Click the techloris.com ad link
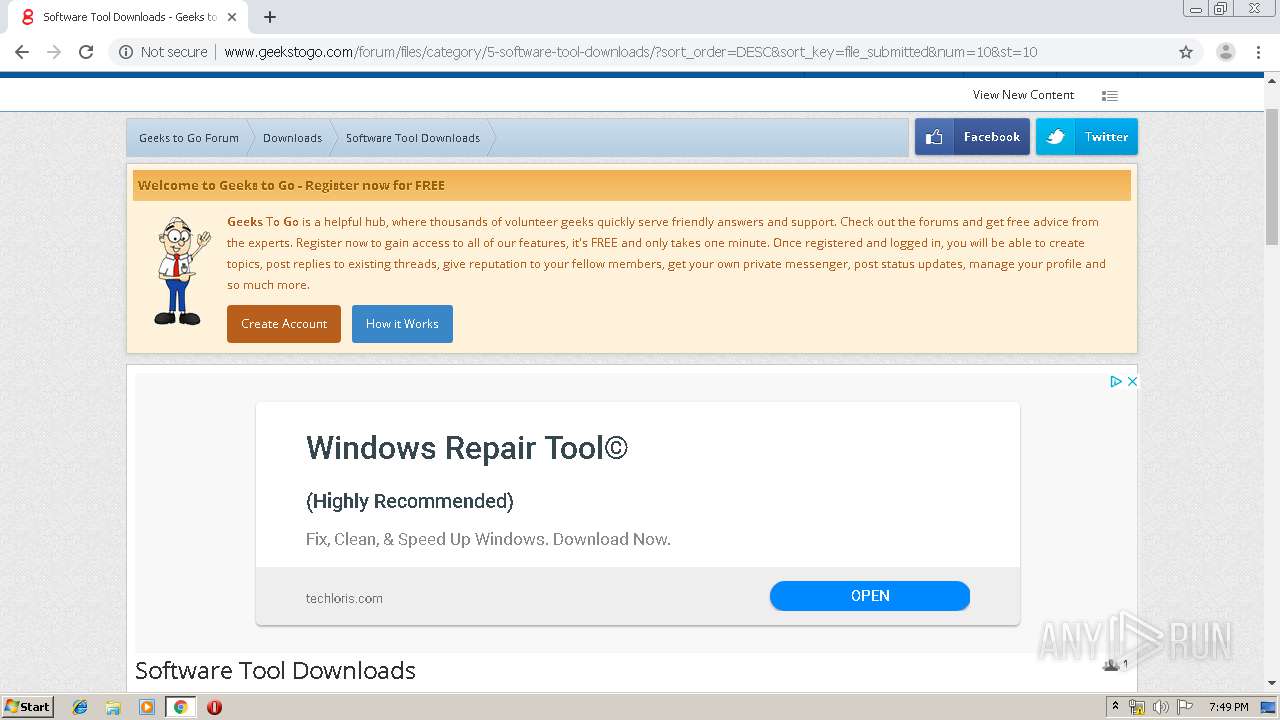The width and height of the screenshot is (1280, 720). 344,599
